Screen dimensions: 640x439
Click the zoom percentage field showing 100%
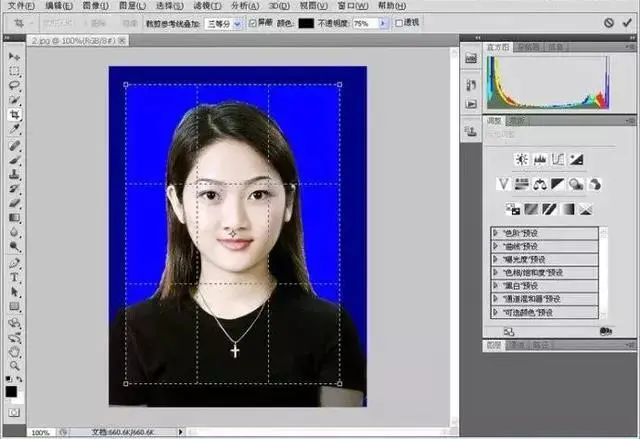click(x=40, y=432)
